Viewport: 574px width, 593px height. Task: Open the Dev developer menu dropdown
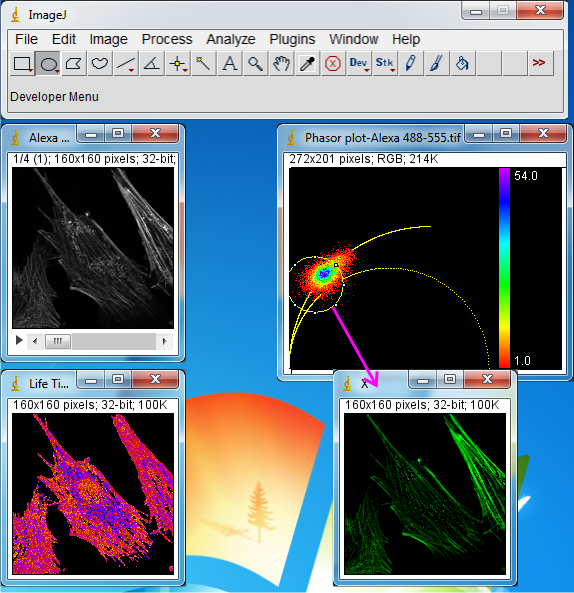click(358, 64)
